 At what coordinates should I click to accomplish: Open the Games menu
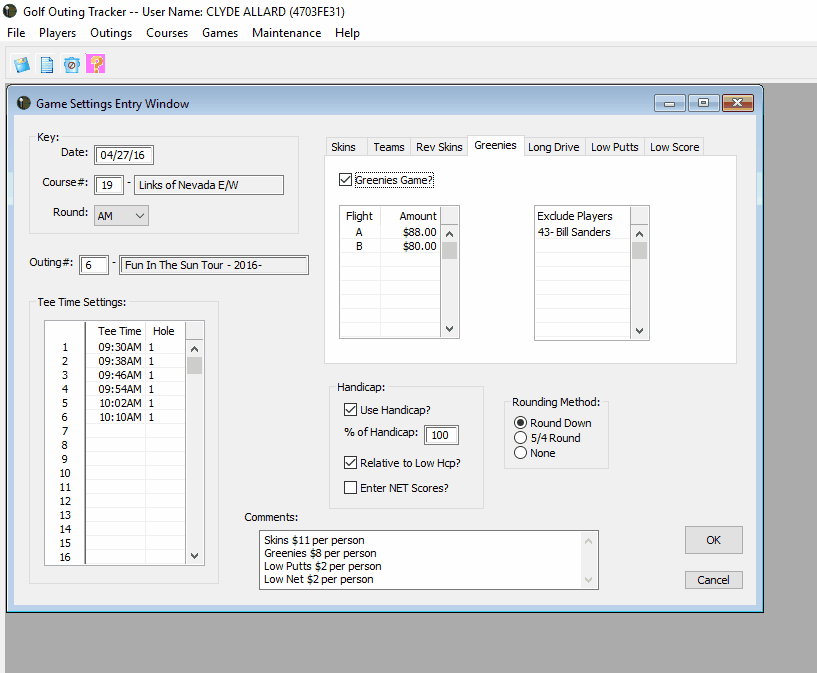220,33
